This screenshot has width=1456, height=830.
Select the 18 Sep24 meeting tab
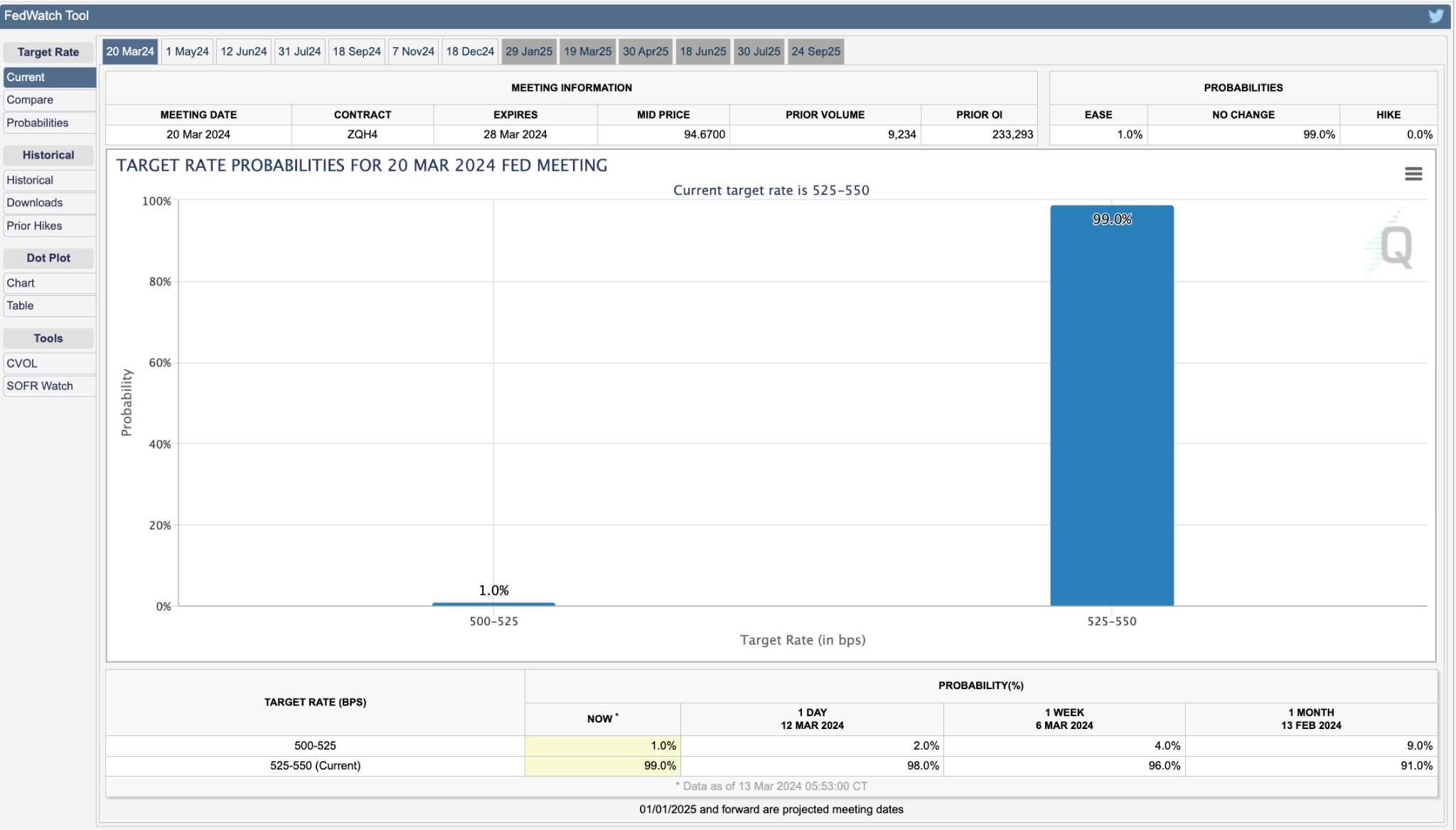(x=356, y=51)
